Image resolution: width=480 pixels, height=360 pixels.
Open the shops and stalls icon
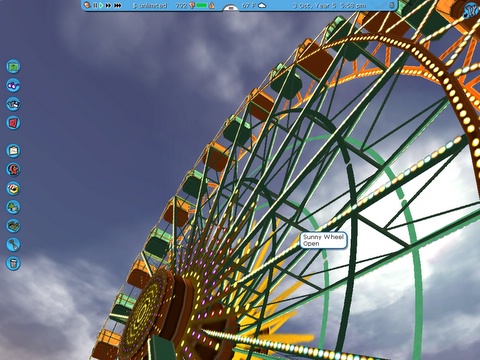(13, 188)
